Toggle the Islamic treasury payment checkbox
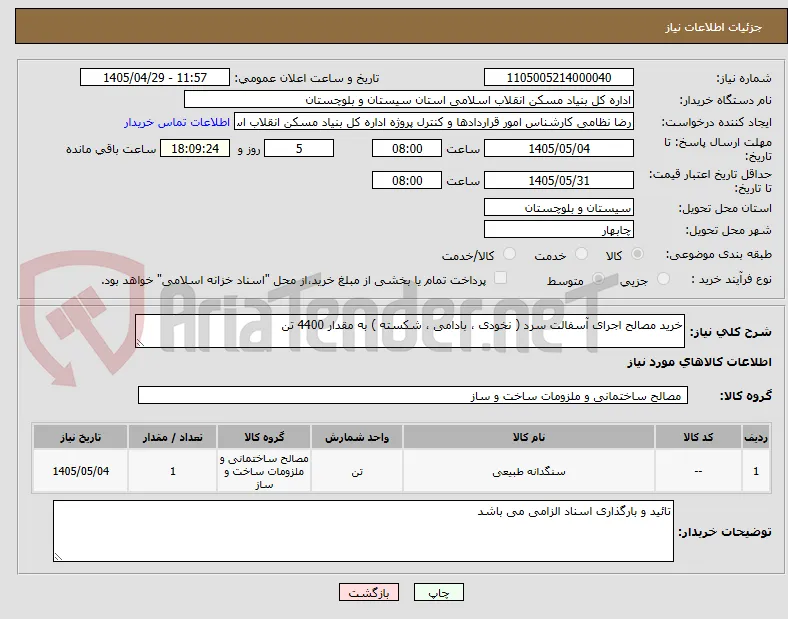 pos(501,278)
